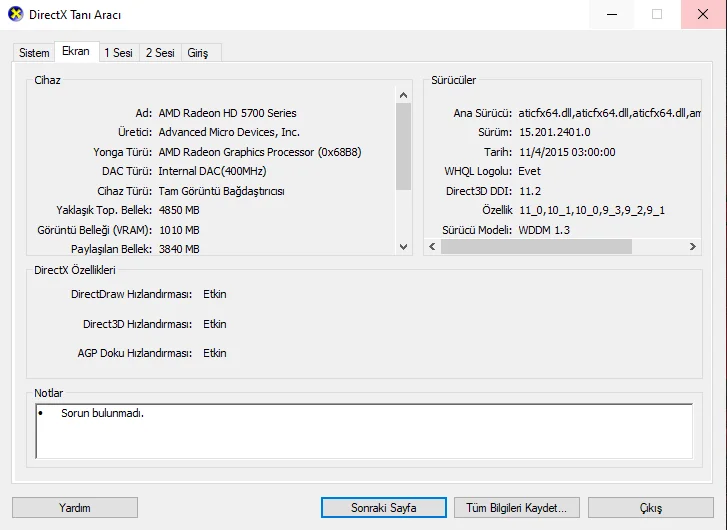The image size is (727, 530).
Task: Click the Advanced Micro Devices, Inc. value
Action: 229,132
